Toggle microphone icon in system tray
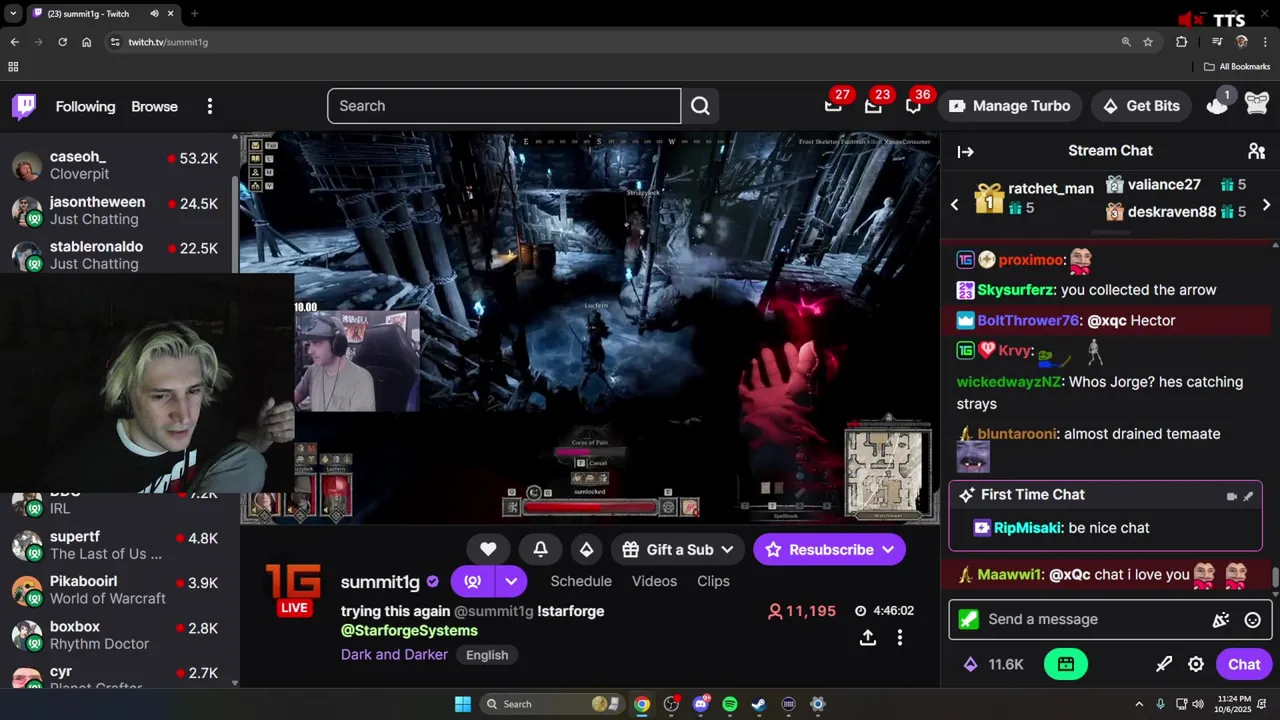Screen dimensions: 1280x720 click(1161, 704)
